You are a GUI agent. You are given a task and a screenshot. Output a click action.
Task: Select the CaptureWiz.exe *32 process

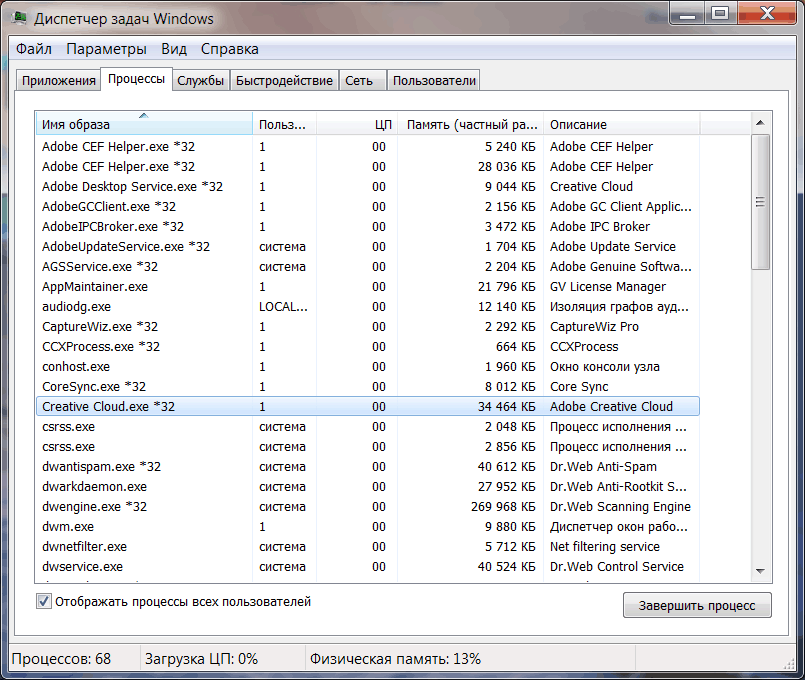tap(368, 327)
